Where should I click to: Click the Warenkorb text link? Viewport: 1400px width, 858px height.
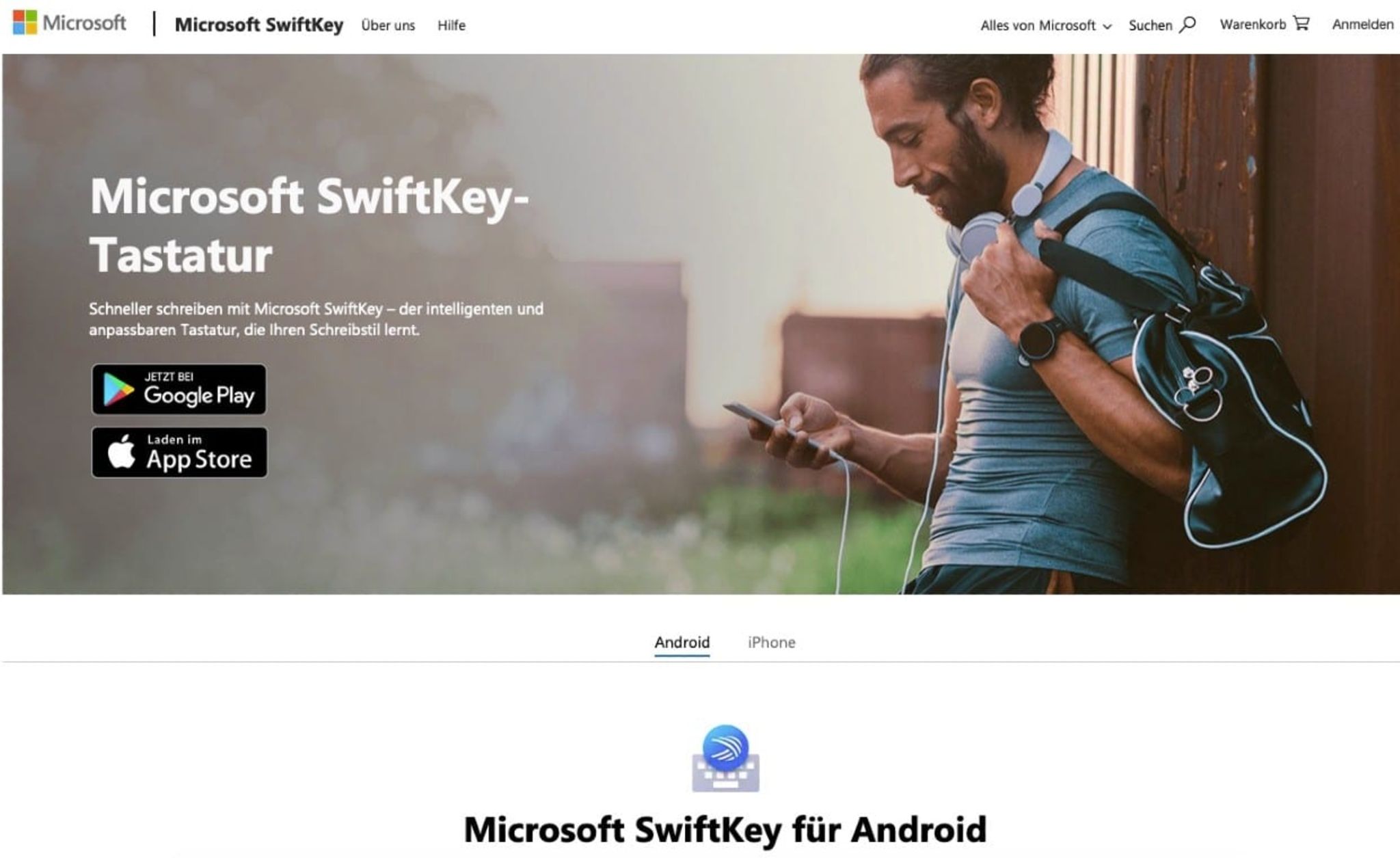coord(1252,25)
